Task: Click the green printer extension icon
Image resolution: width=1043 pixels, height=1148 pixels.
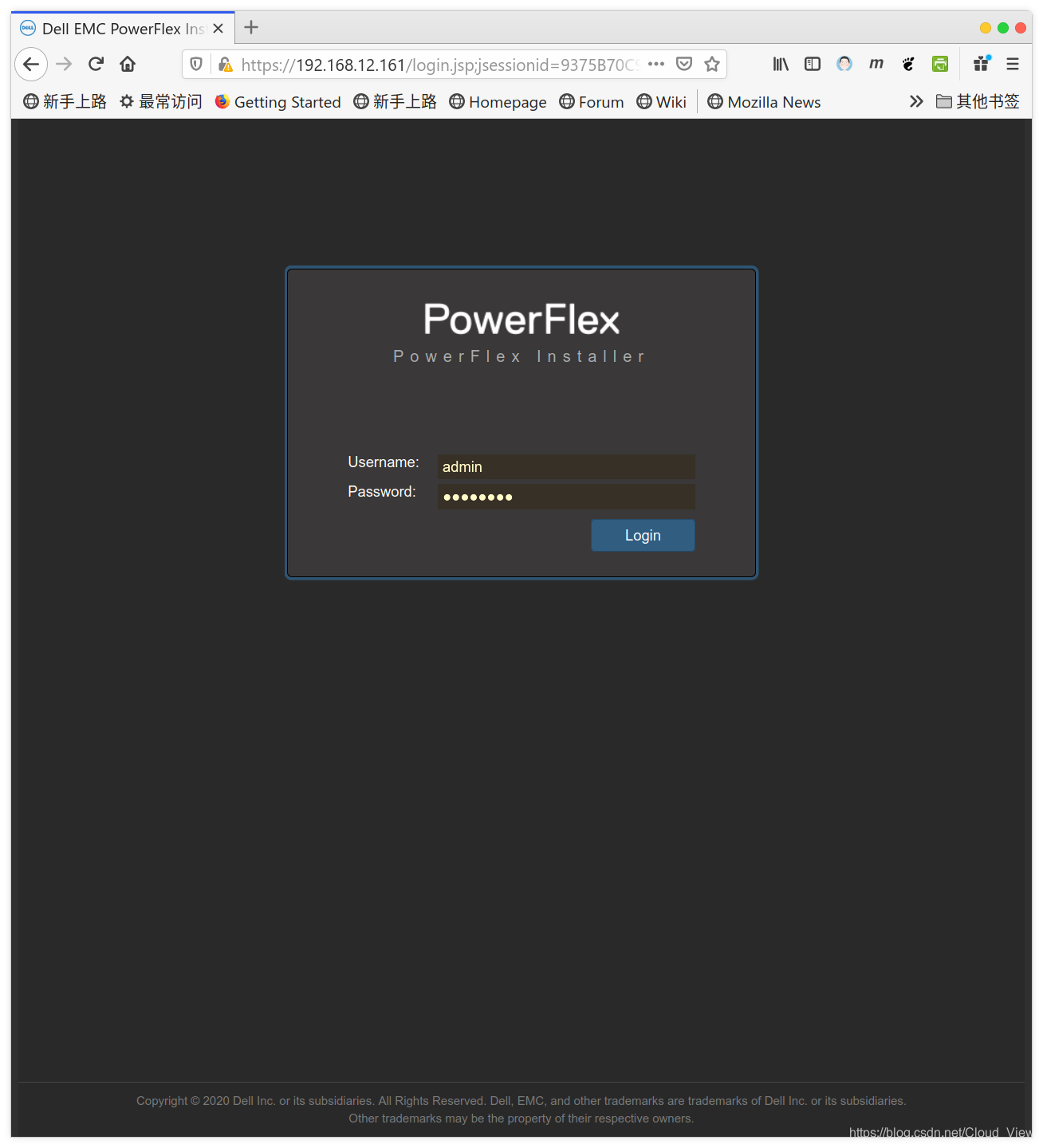Action: coord(940,64)
